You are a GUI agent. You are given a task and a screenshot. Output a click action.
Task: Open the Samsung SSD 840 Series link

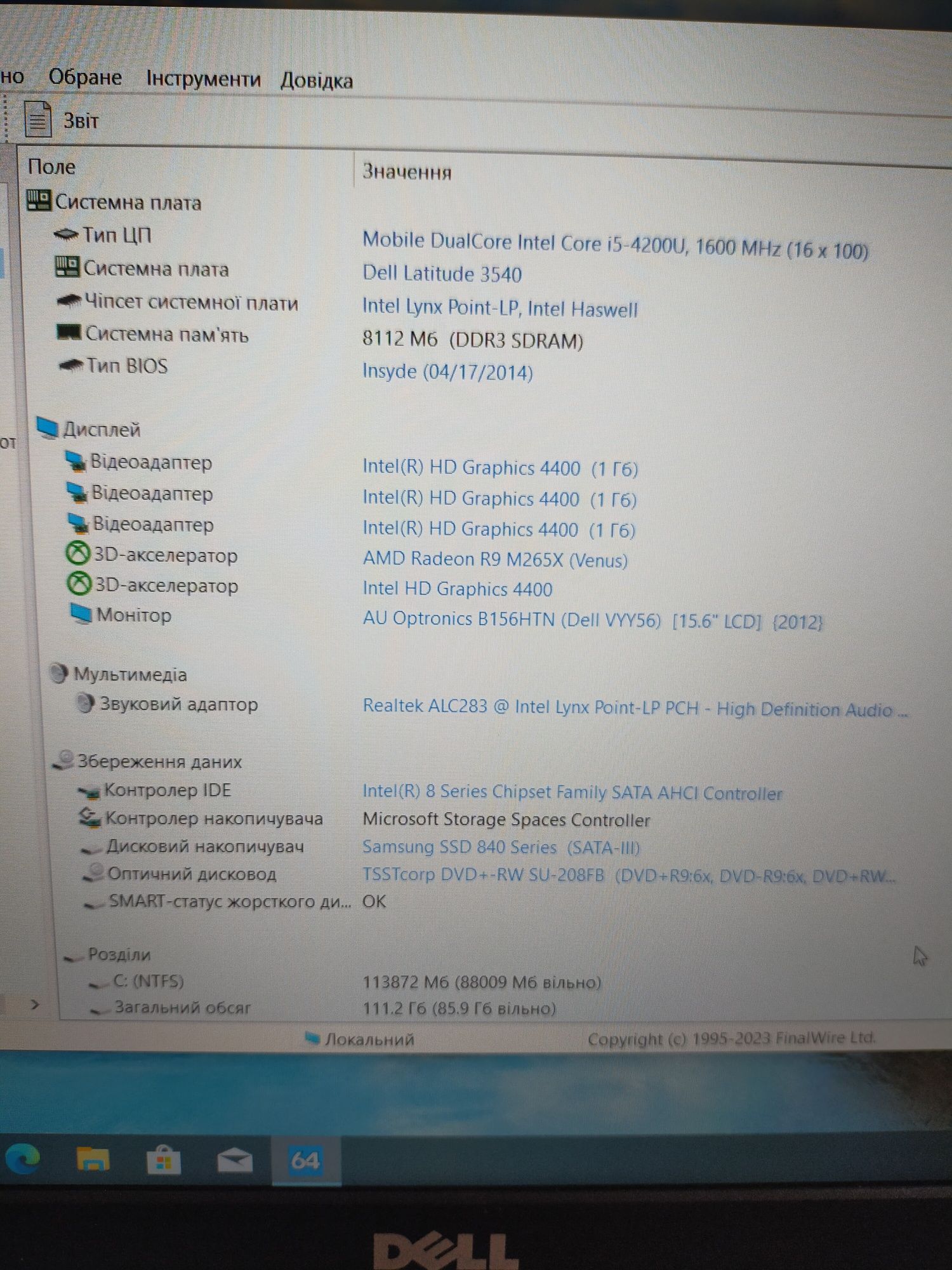pyautogui.click(x=501, y=847)
